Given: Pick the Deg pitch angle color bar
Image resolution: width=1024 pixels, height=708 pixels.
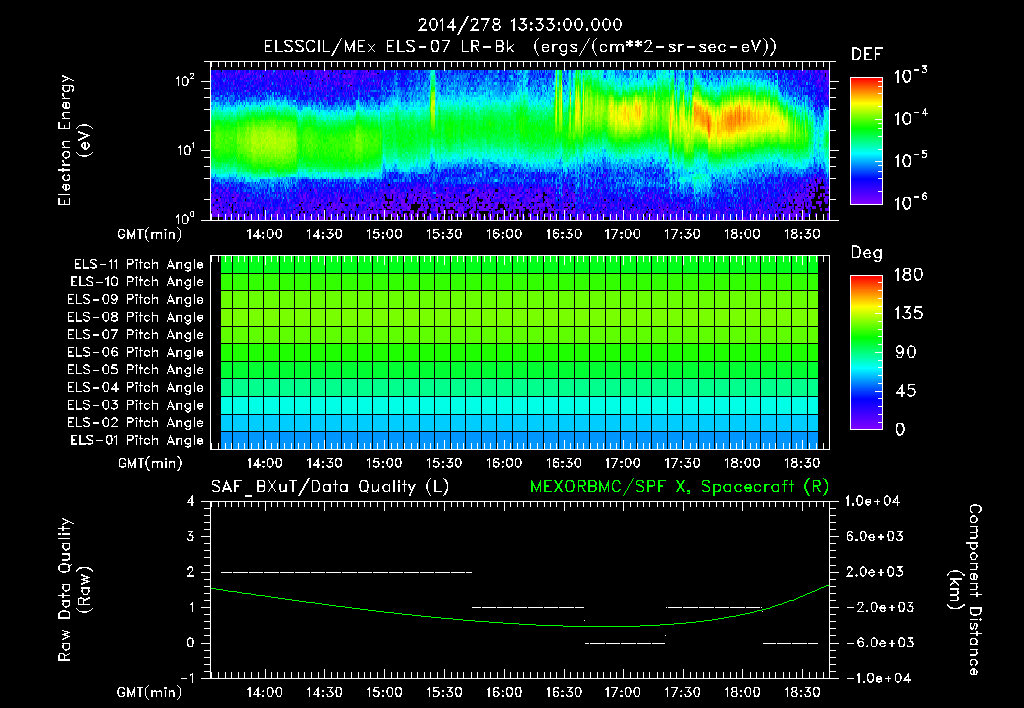Looking at the screenshot, I should click(867, 353).
